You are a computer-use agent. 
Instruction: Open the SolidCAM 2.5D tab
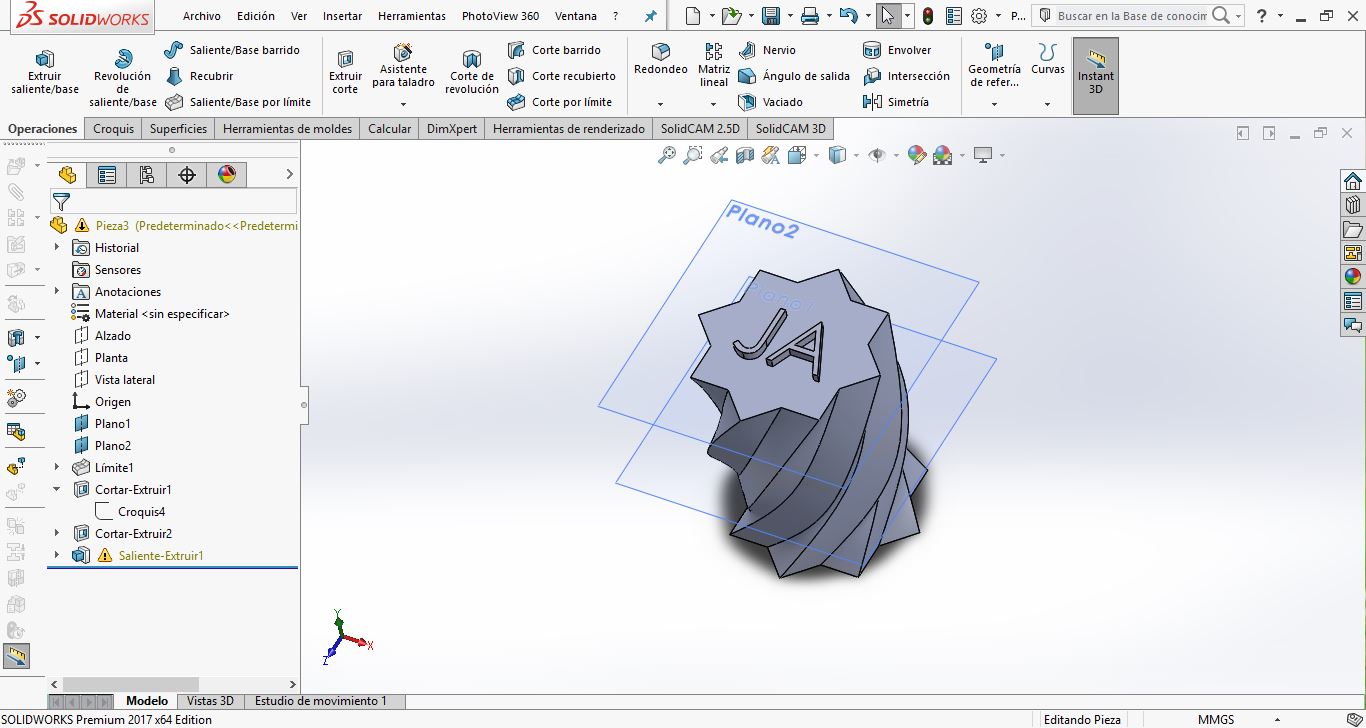(x=700, y=128)
